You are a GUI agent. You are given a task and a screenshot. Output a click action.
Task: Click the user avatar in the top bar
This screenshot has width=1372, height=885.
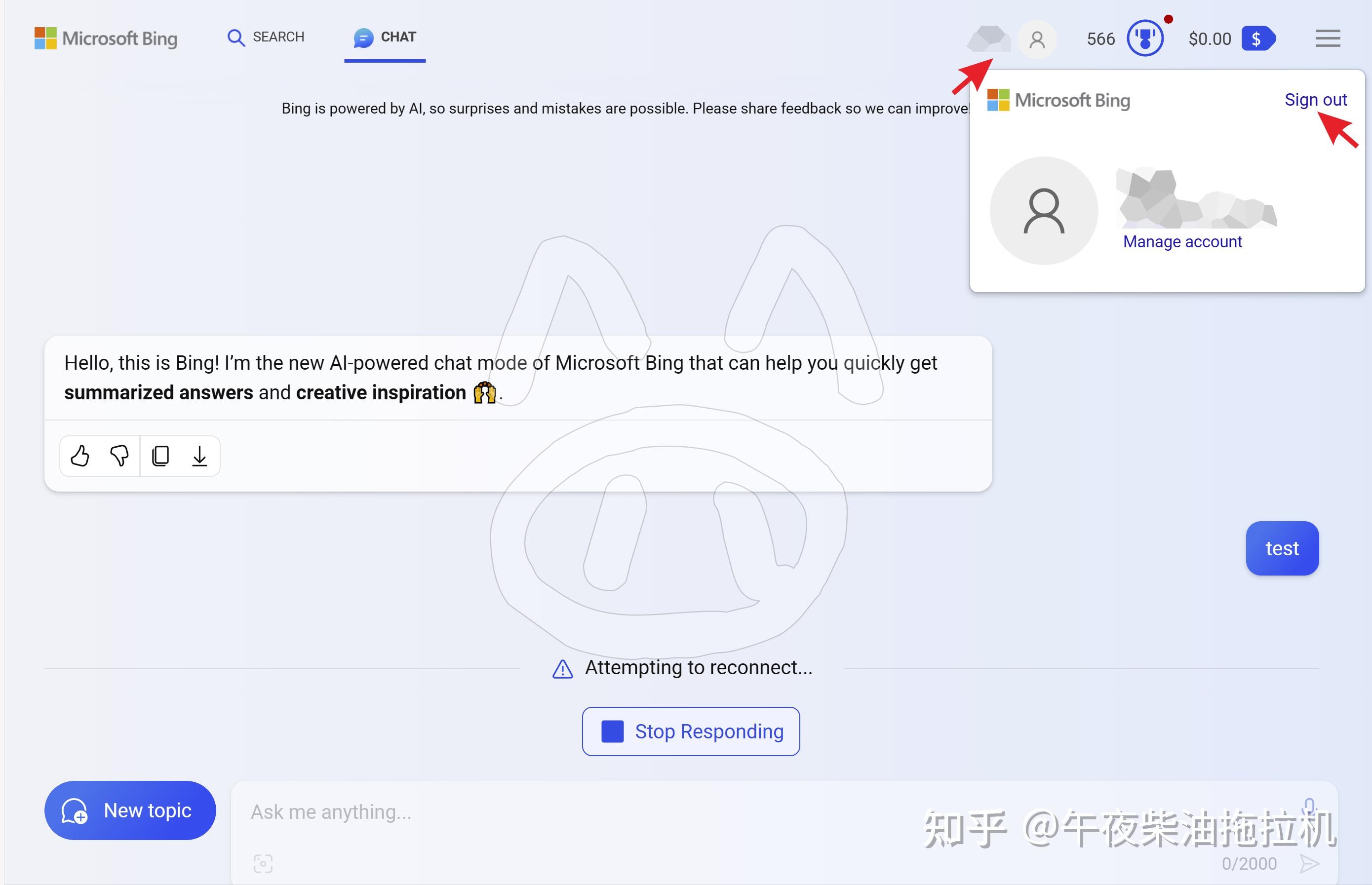pos(1036,38)
